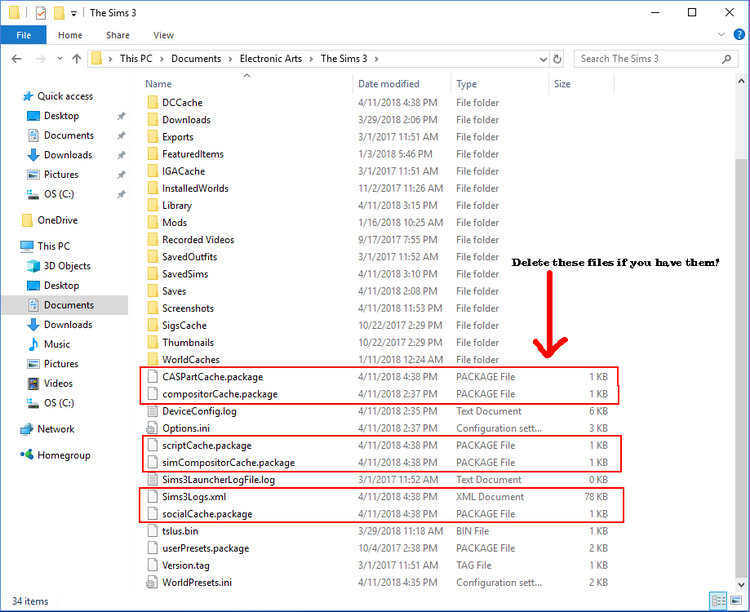Click the scroll down arrow of file list
750x612 pixels.
pyautogui.click(x=741, y=585)
